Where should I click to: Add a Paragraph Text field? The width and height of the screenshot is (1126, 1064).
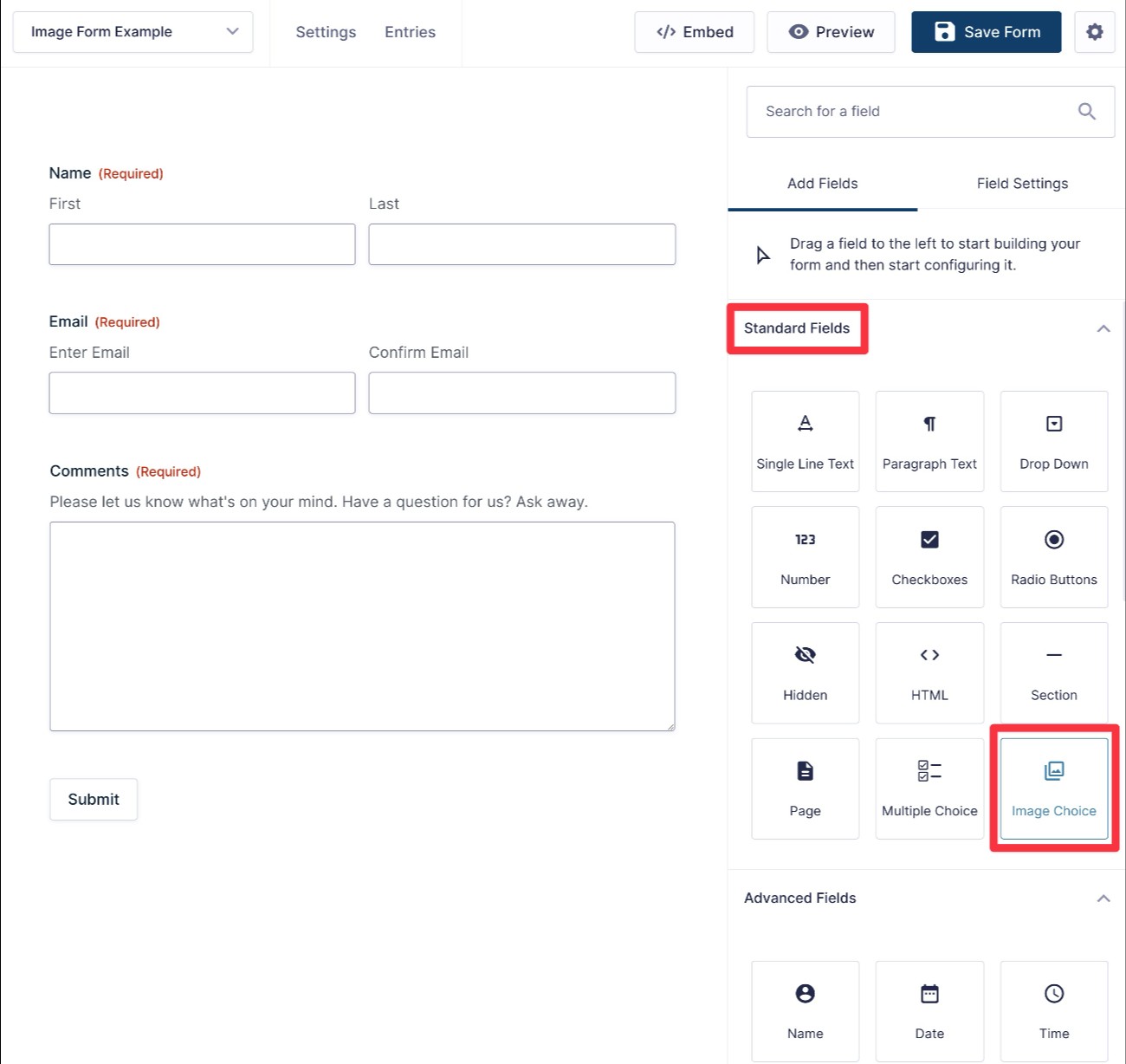929,441
